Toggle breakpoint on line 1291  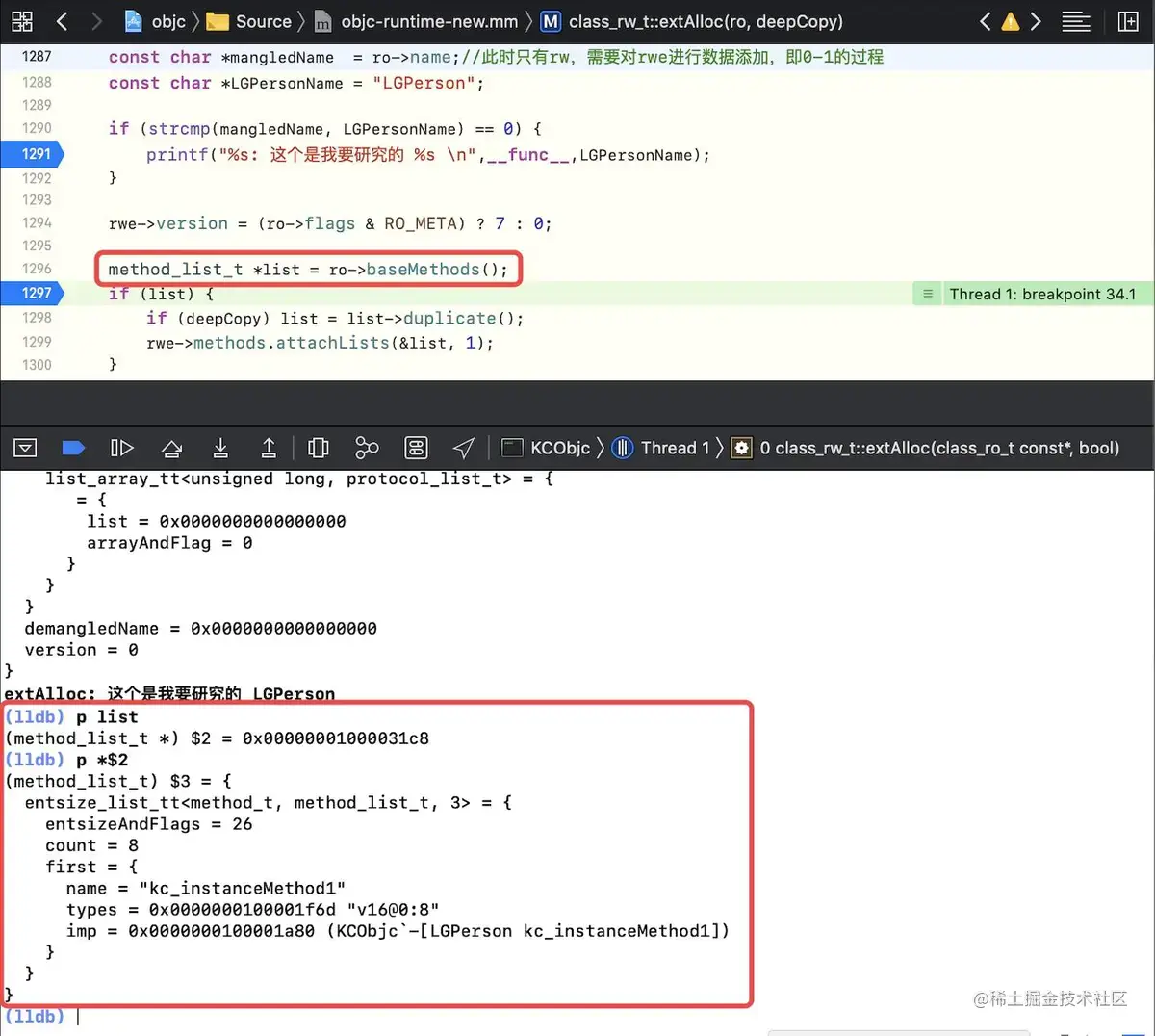[33, 153]
